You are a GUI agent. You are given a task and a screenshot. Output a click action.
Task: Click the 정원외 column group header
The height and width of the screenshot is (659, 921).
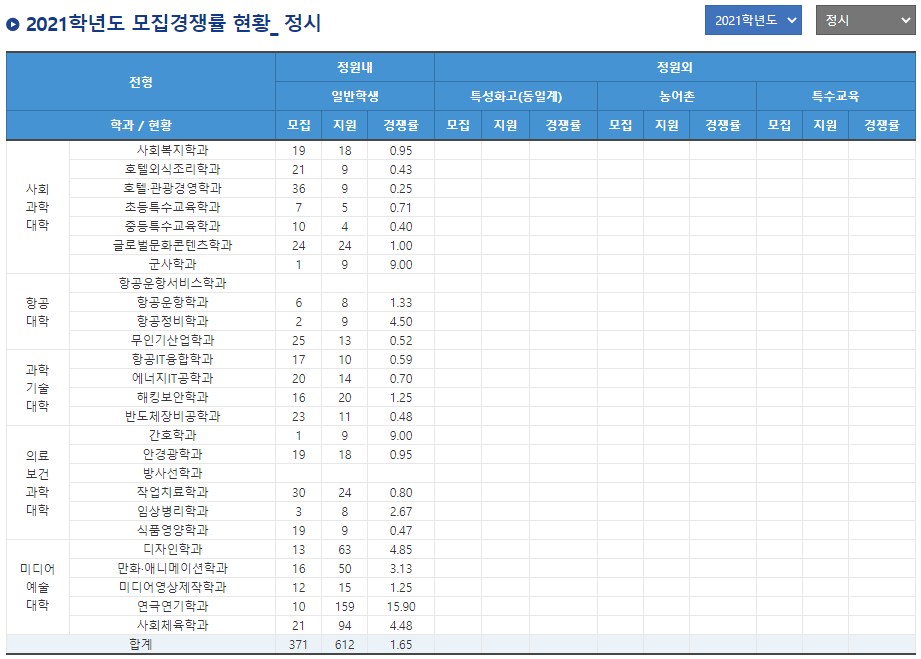coord(675,68)
